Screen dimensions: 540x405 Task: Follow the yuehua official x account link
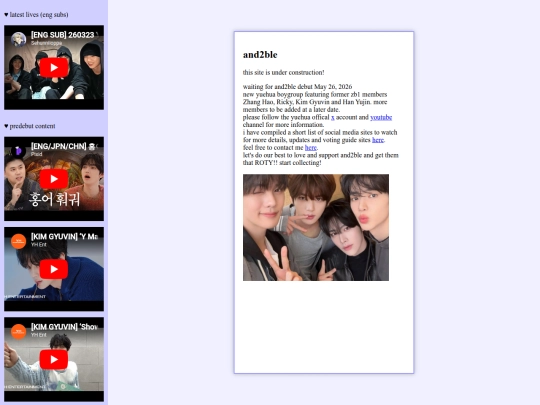click(333, 117)
